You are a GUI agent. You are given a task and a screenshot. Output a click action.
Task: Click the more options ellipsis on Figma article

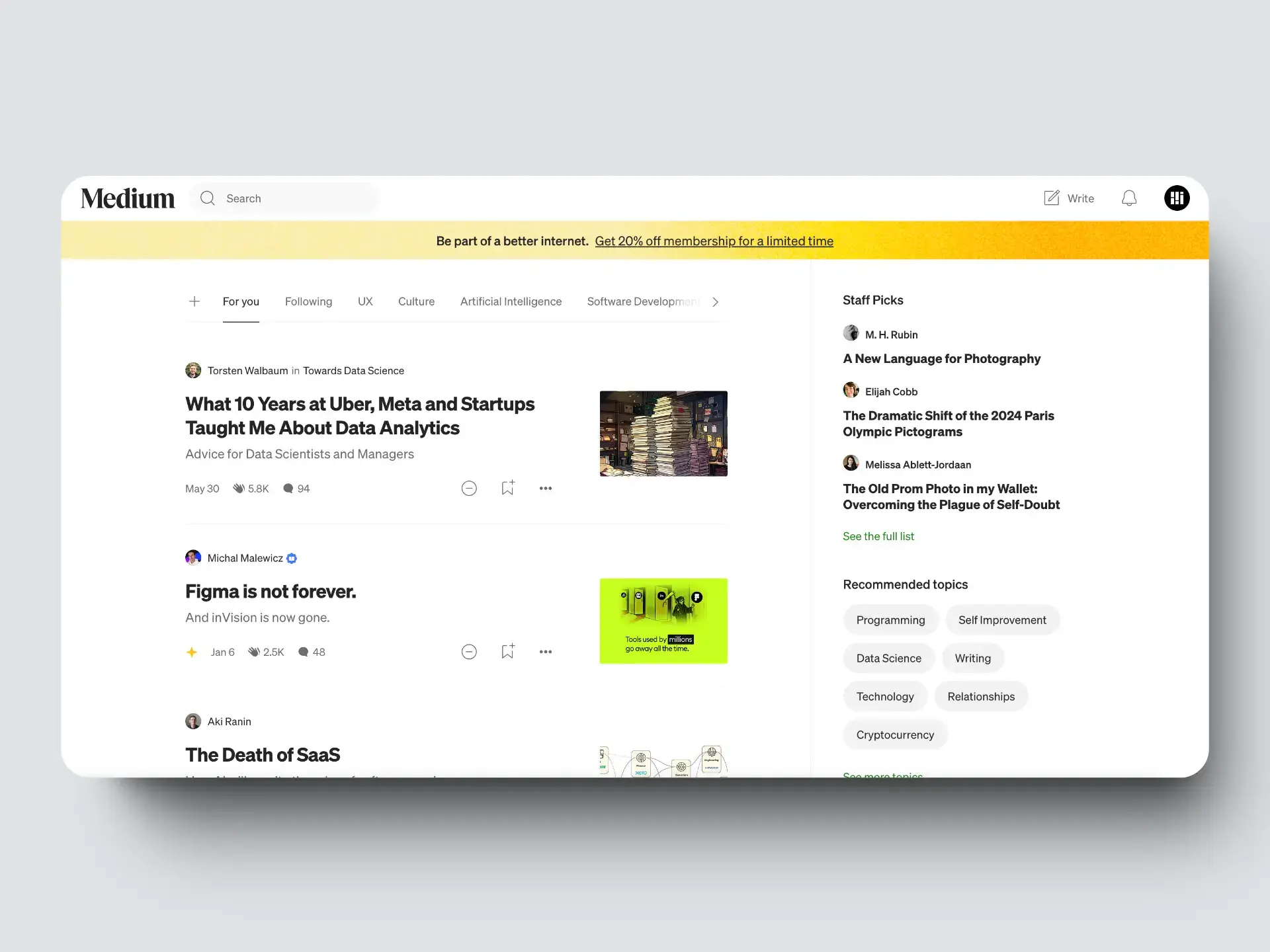545,652
